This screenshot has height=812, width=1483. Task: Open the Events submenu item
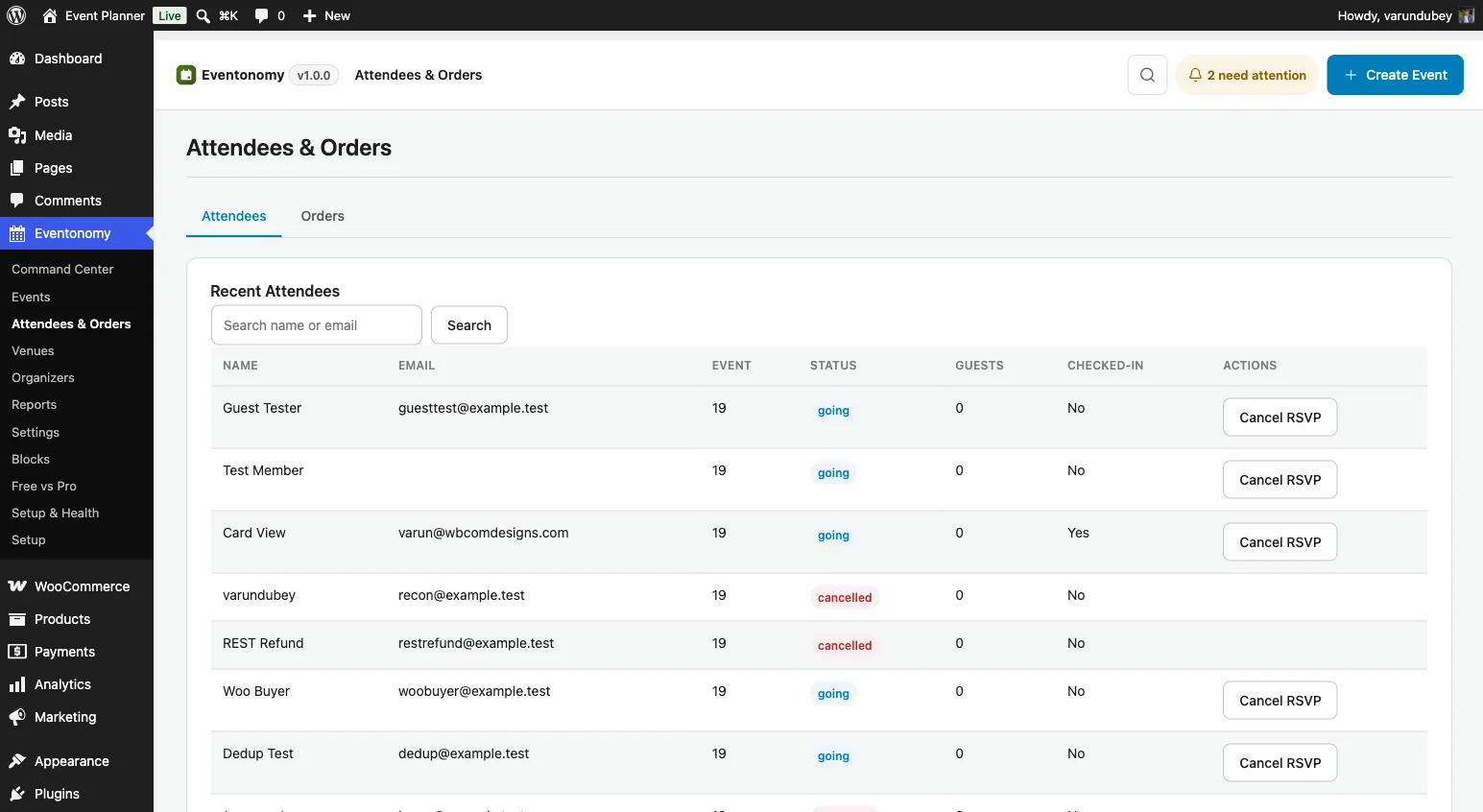click(31, 298)
